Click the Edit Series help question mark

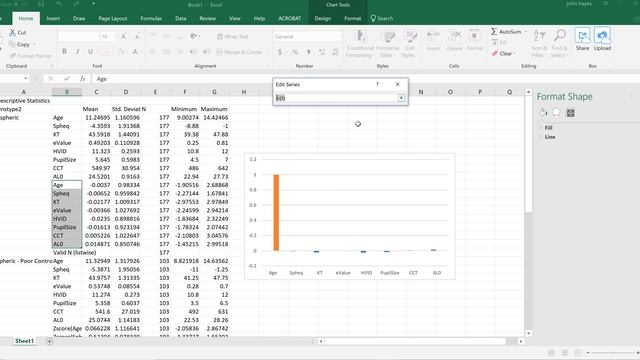(x=378, y=84)
